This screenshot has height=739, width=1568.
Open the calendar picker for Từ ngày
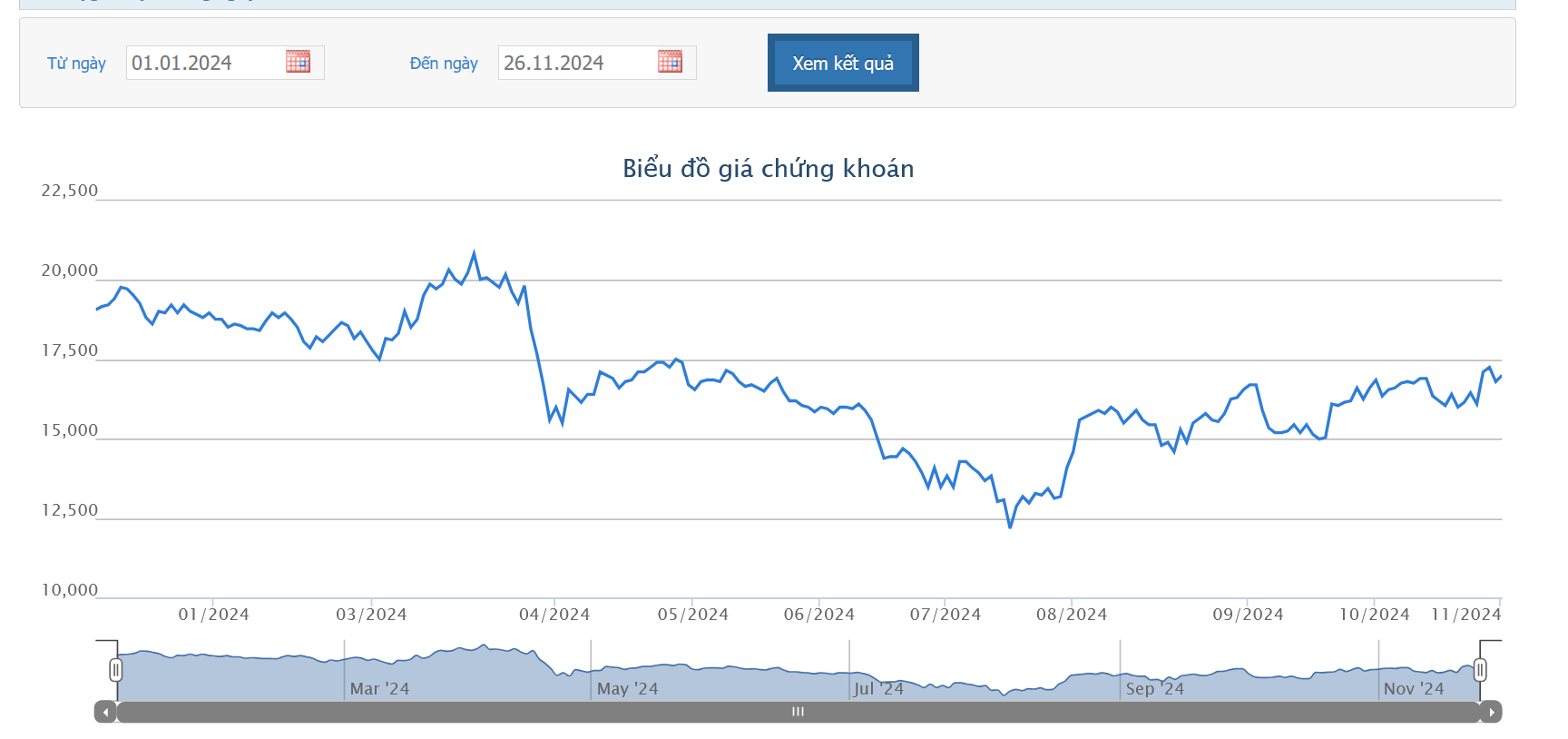coord(298,62)
